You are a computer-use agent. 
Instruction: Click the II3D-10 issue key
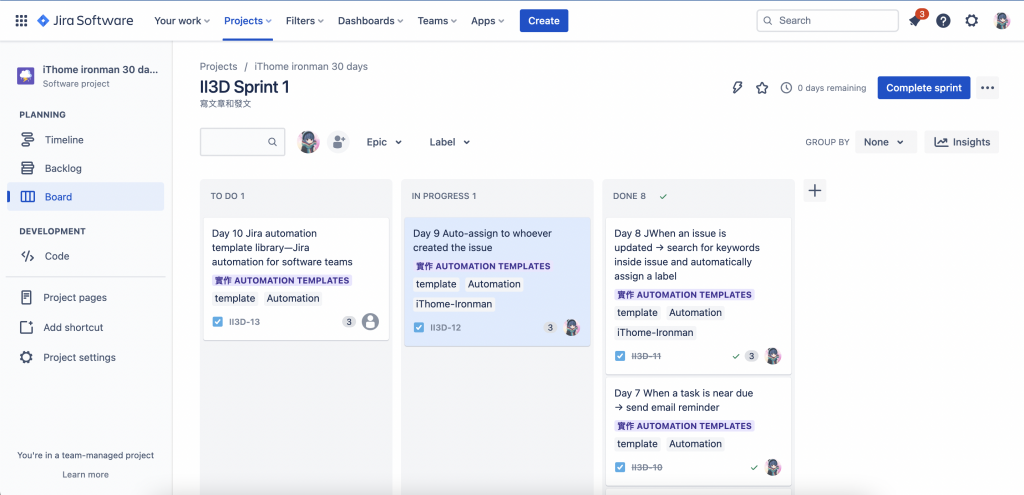(647, 467)
